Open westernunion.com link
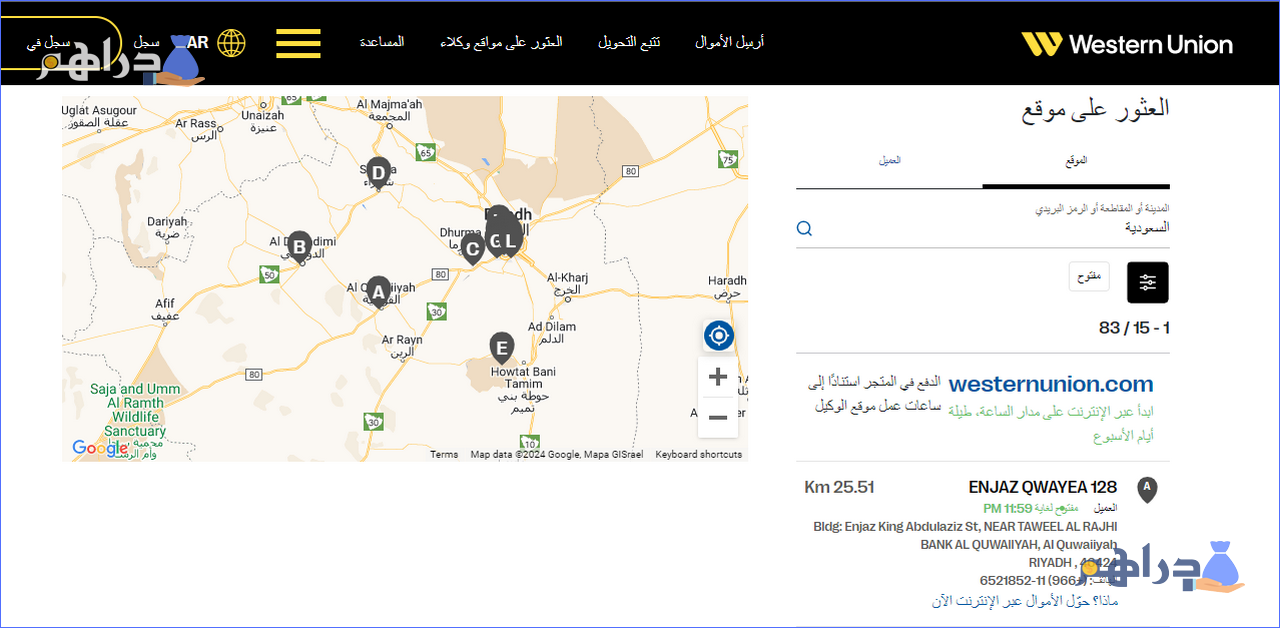The image size is (1280, 628). [1051, 384]
